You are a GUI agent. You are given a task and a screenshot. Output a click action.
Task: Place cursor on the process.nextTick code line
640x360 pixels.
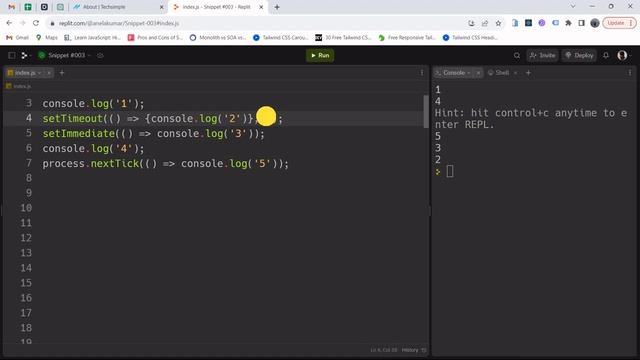pos(165,164)
